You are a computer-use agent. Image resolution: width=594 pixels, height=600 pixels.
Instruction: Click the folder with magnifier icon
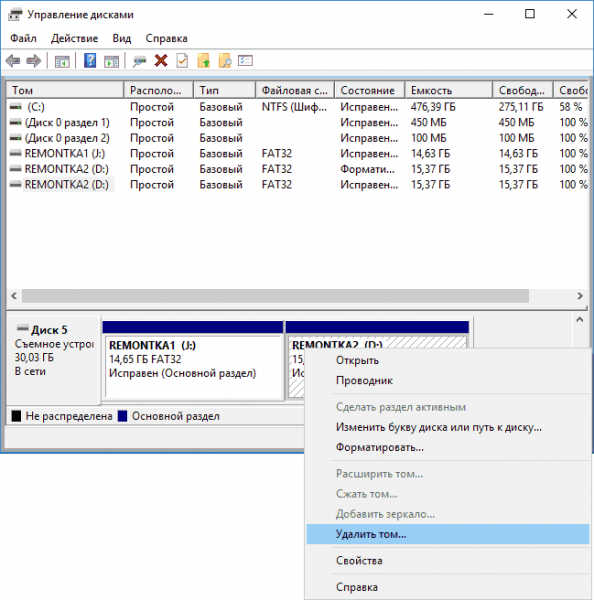tap(225, 61)
